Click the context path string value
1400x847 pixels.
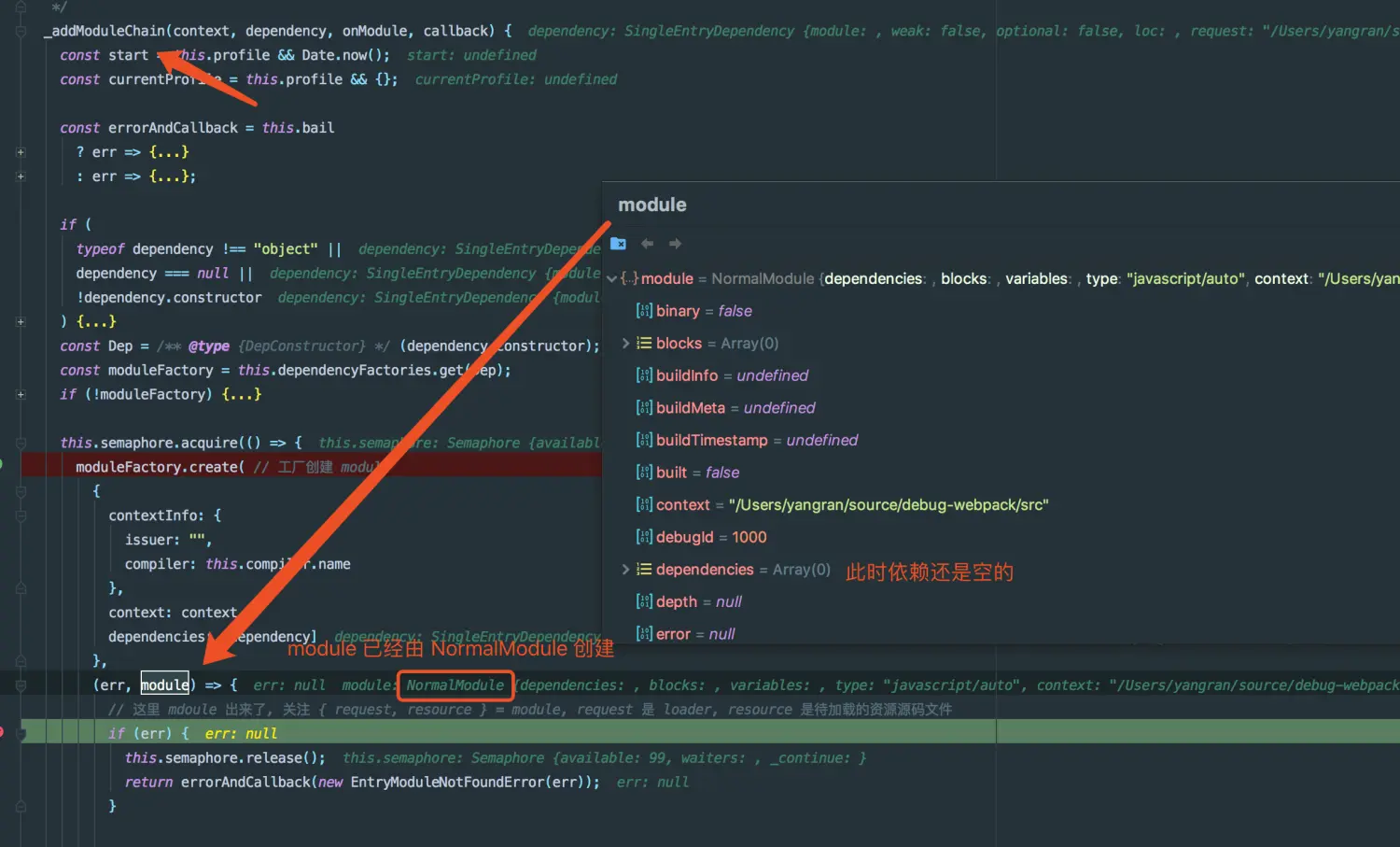coord(889,505)
